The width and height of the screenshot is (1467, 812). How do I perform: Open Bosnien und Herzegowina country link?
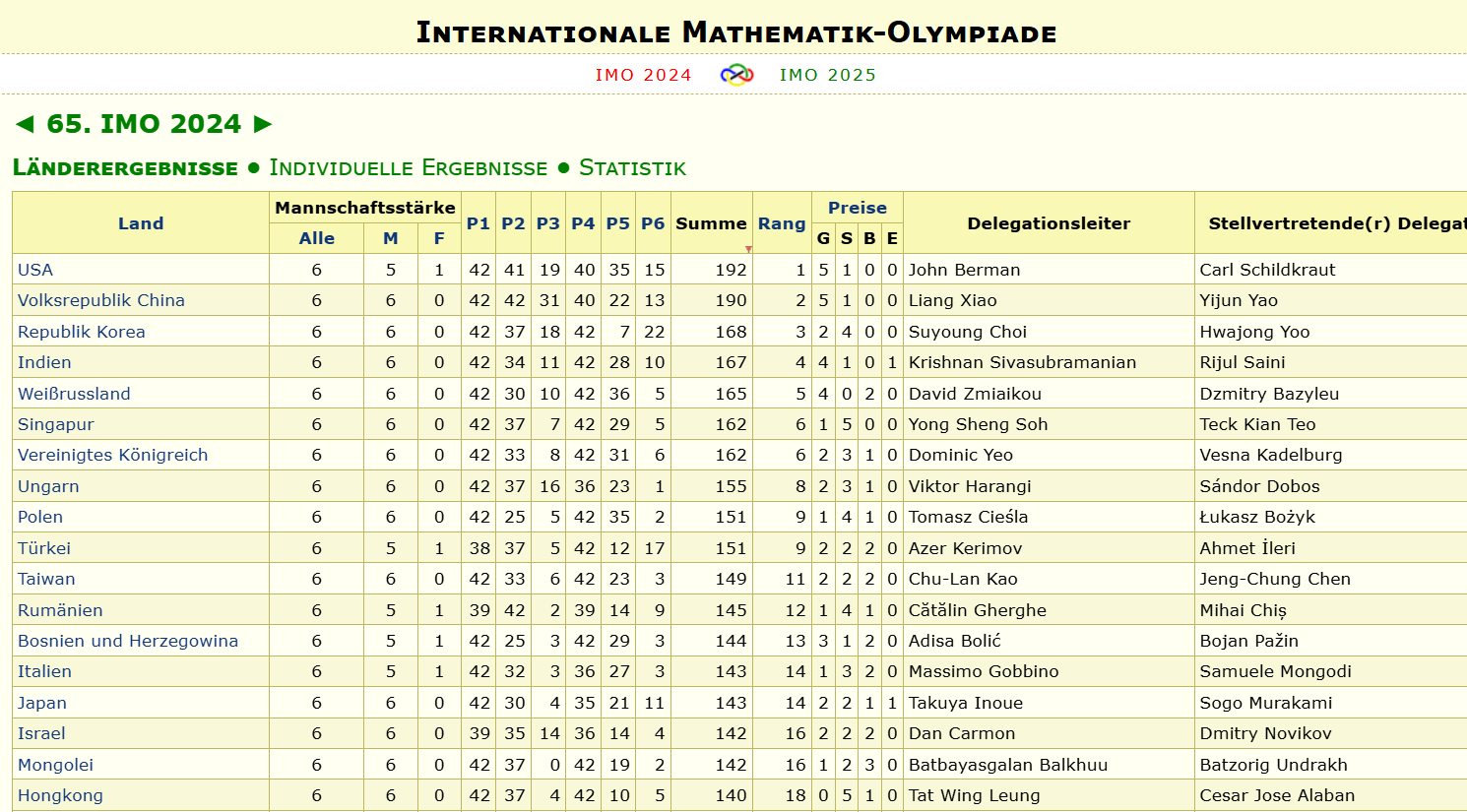coord(128,641)
